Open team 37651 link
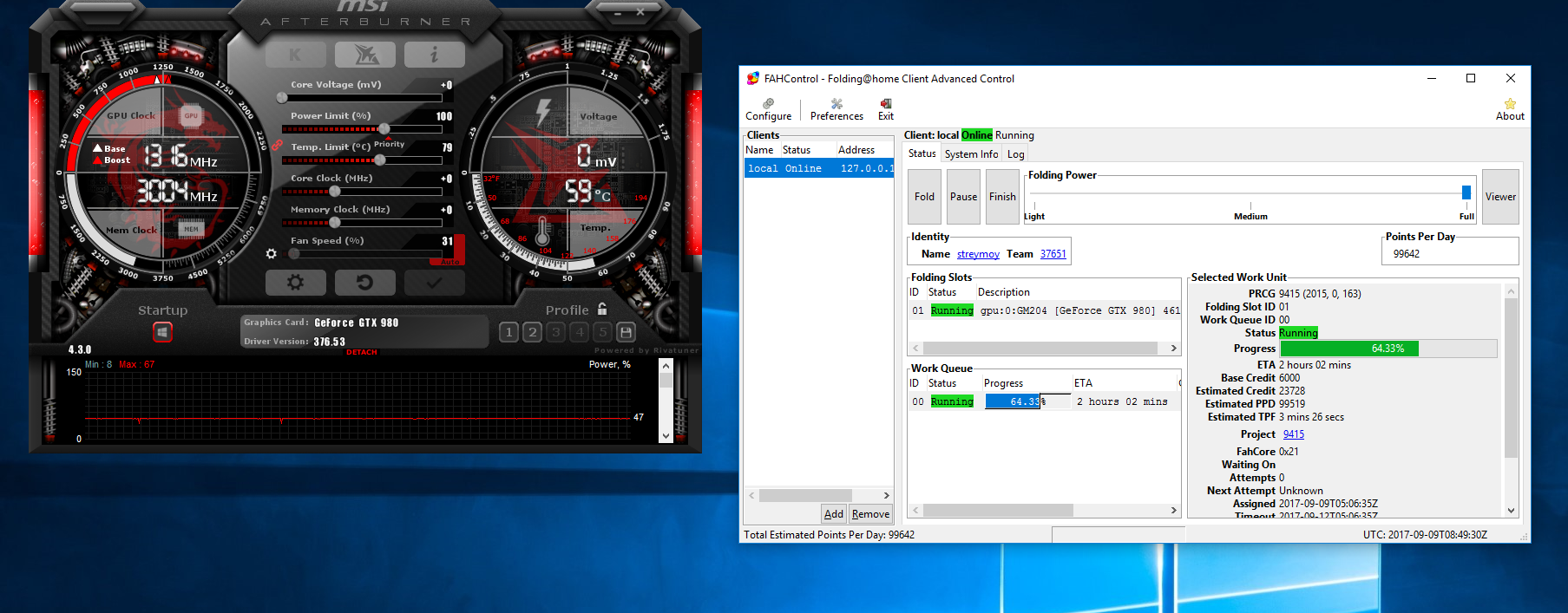Screen dimensions: 1568x613 click(x=1053, y=254)
